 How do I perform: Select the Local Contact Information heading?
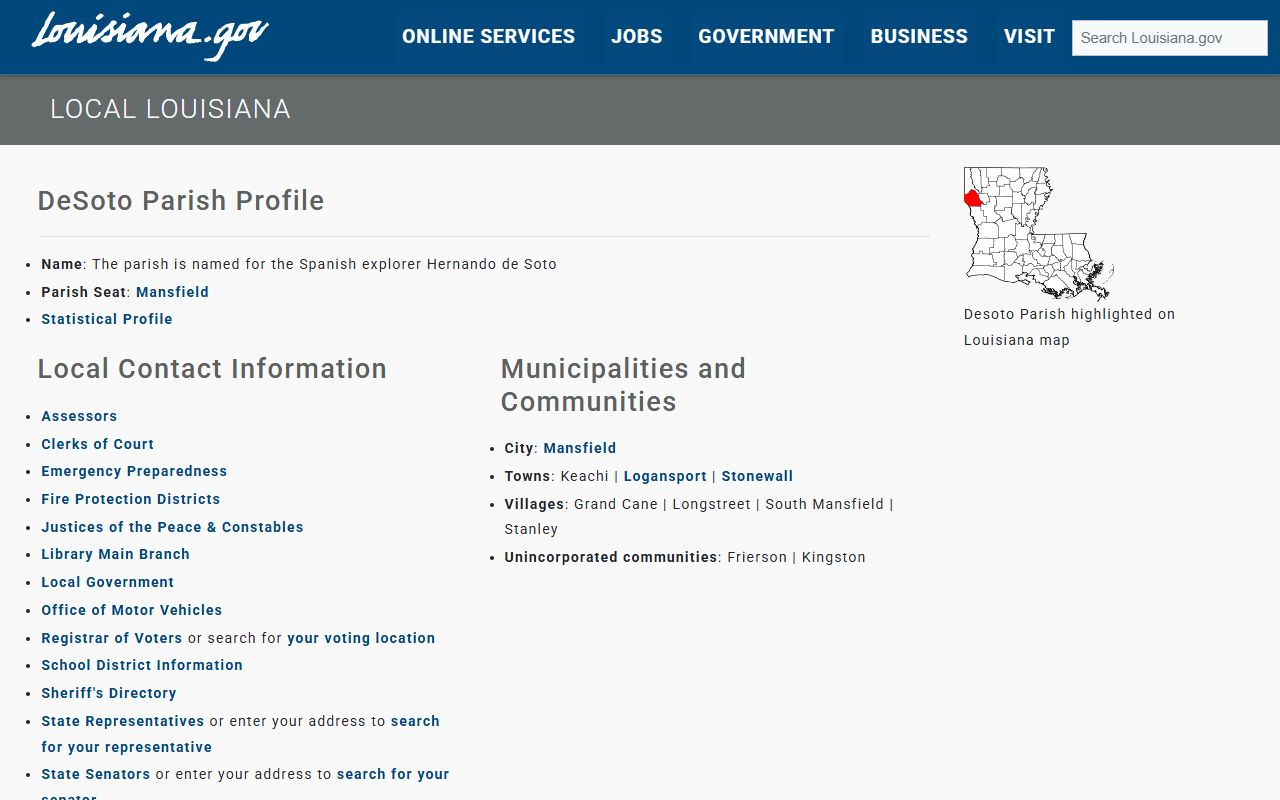point(212,368)
